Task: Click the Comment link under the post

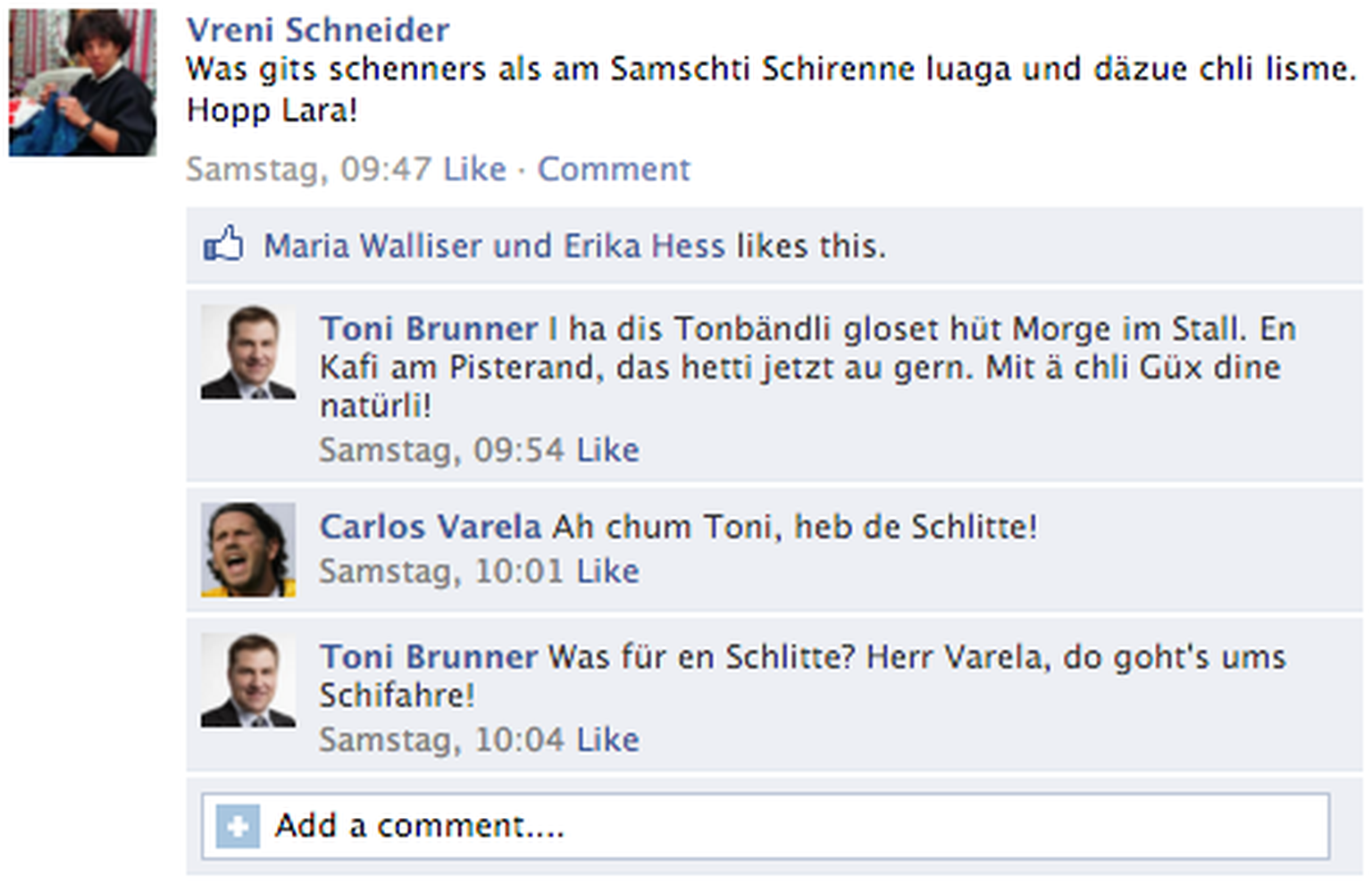Action: coord(614,169)
